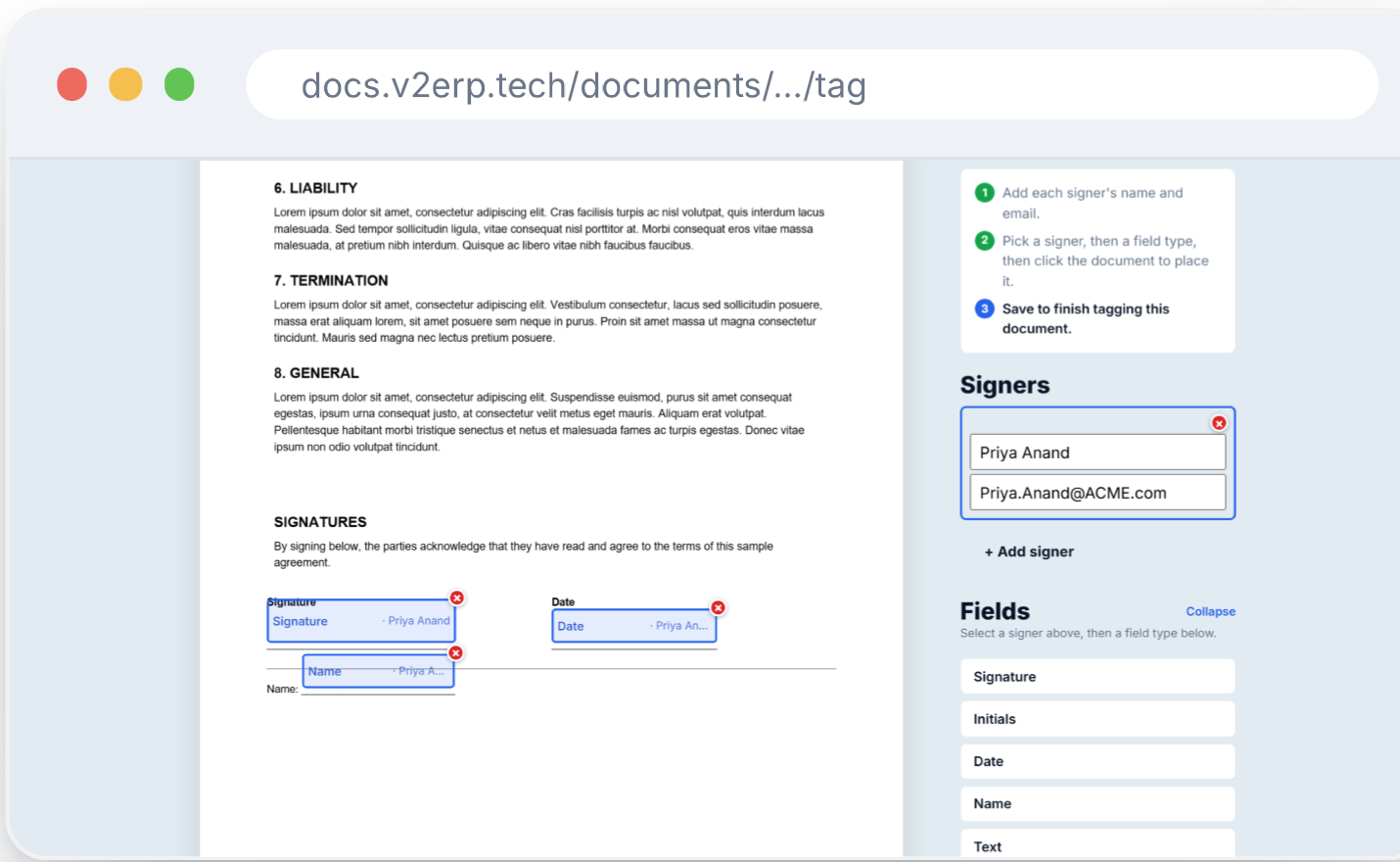The height and width of the screenshot is (862, 1400).
Task: Remove signer Priya Anand with red X
Action: point(1219,423)
